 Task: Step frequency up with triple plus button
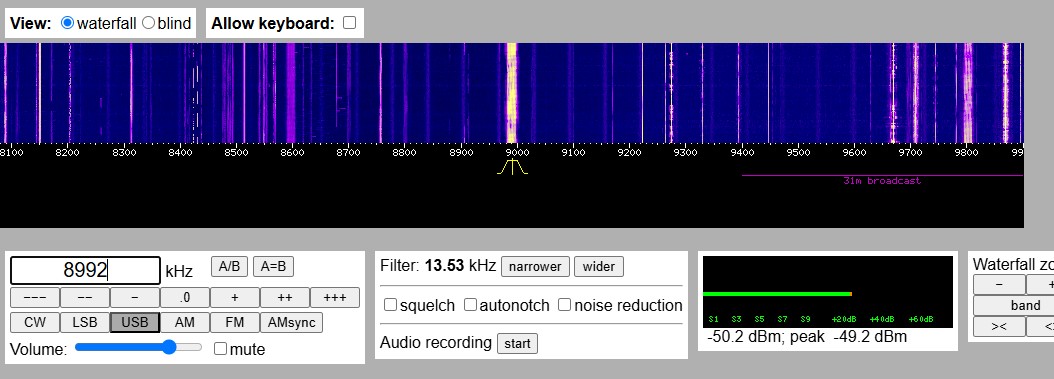click(x=335, y=297)
